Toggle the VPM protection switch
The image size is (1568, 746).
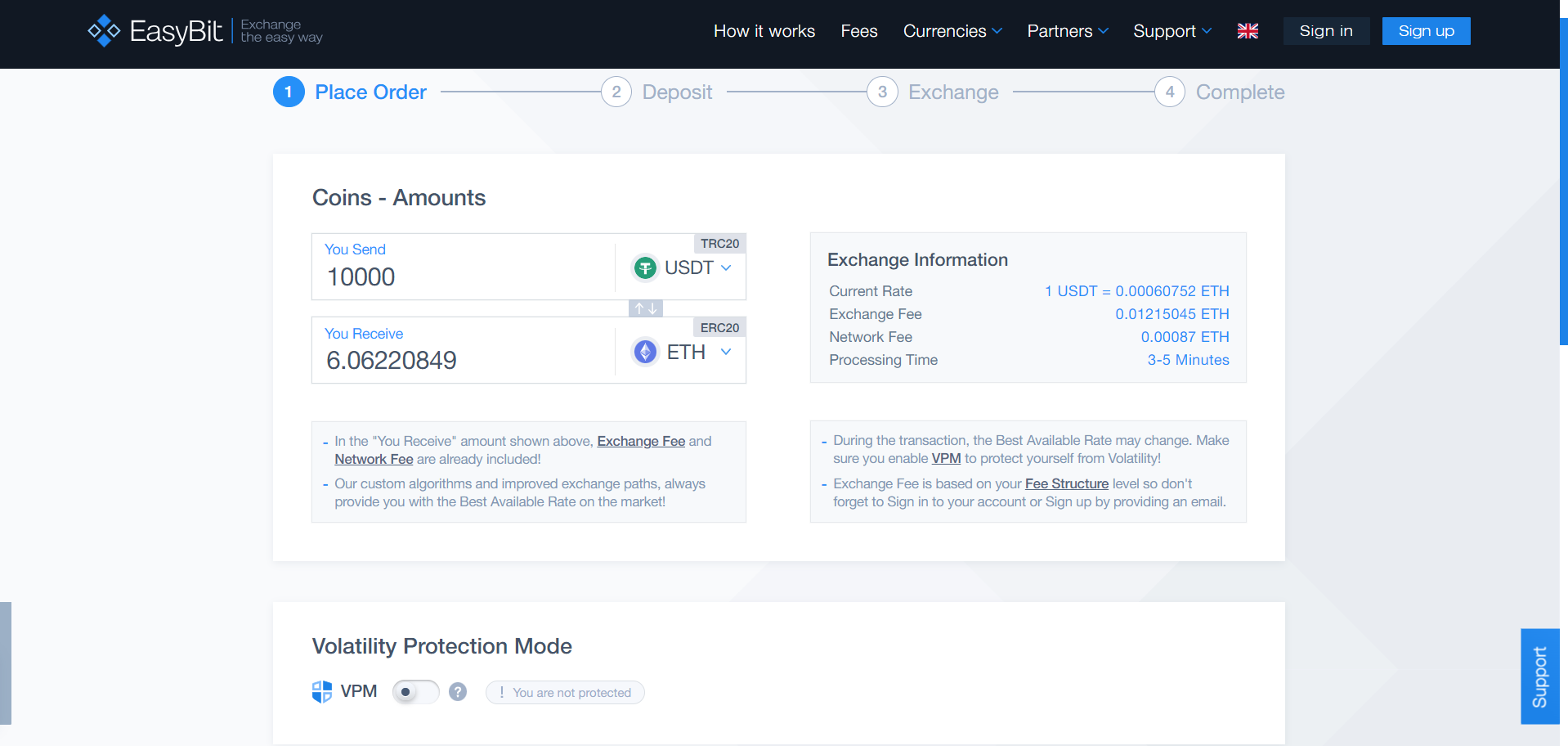pyautogui.click(x=415, y=692)
